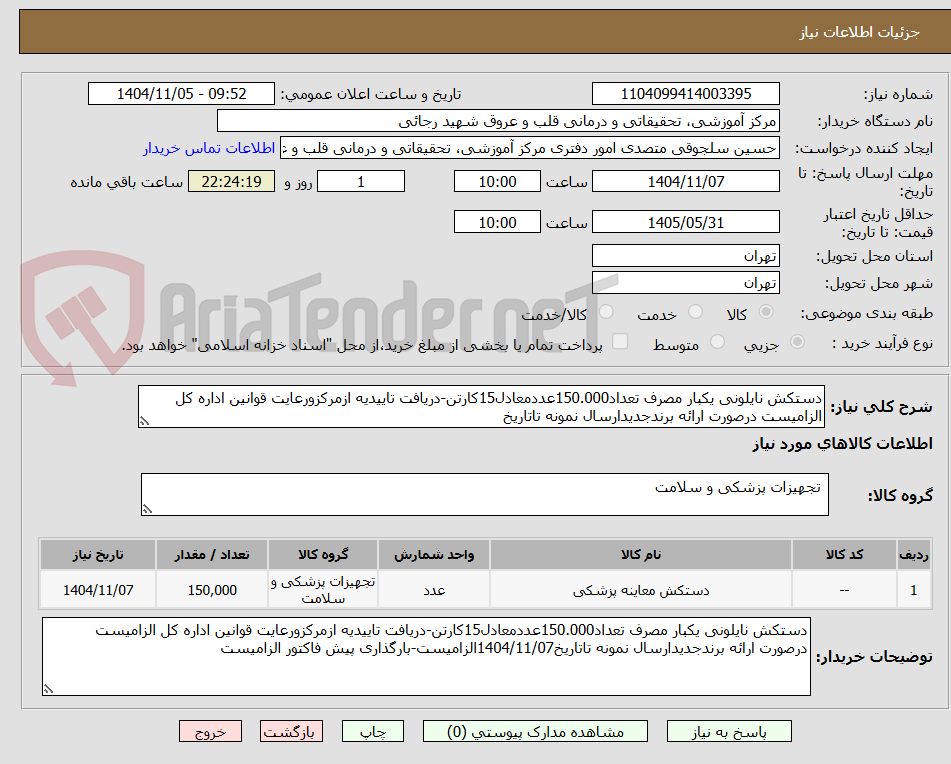This screenshot has height=764, width=951.
Task: Click the request creator field 'حسین سلجوقی'
Action: [x=529, y=149]
